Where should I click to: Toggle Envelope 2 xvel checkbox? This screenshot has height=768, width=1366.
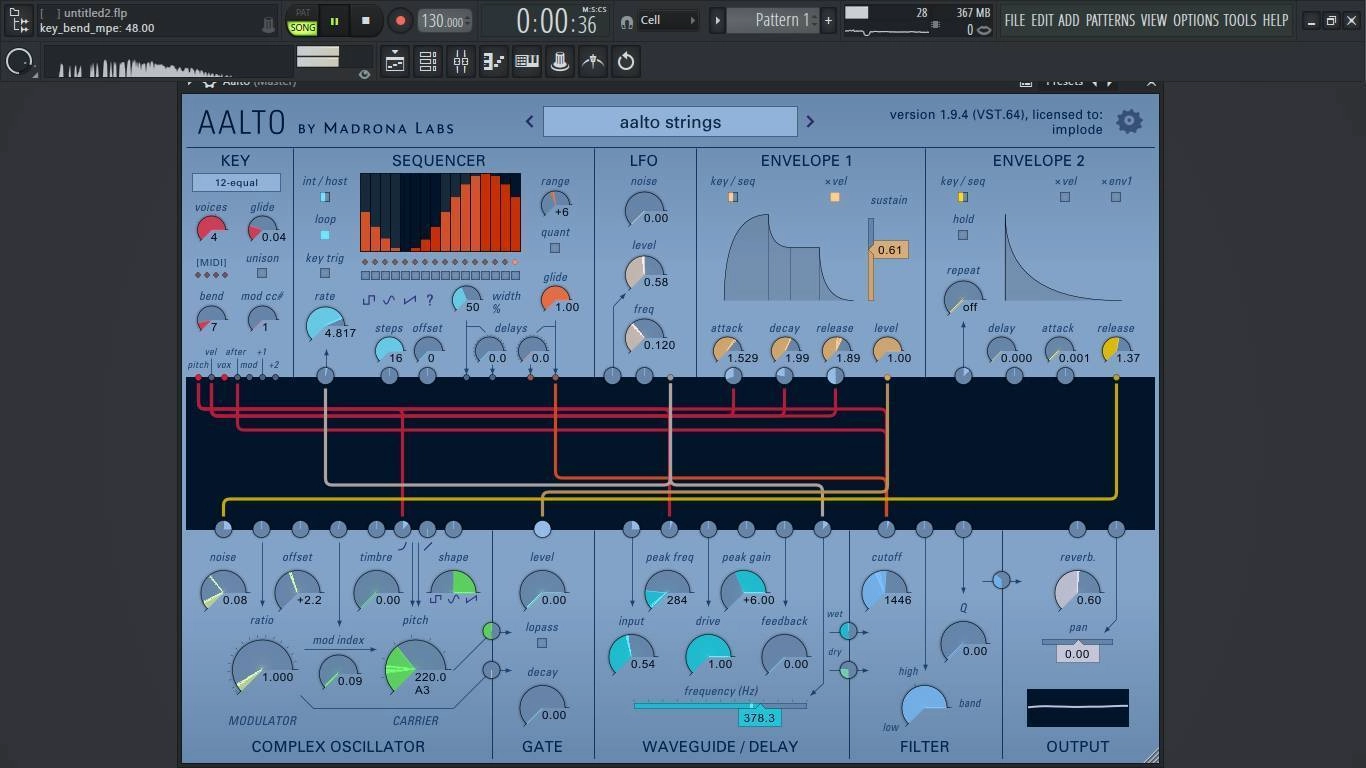pos(1065,197)
